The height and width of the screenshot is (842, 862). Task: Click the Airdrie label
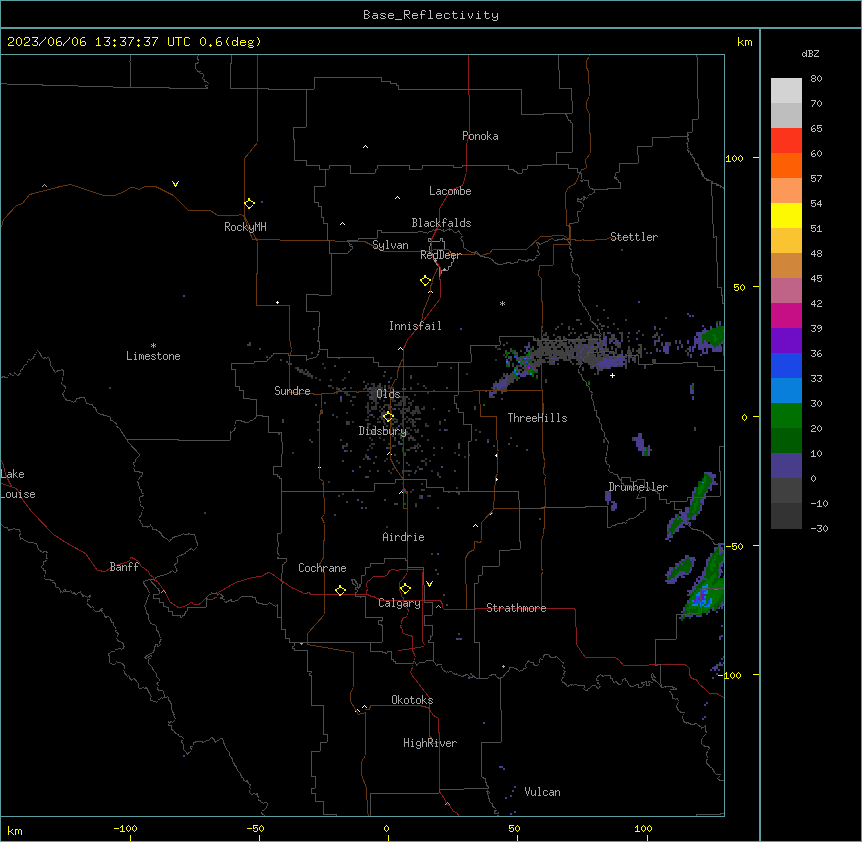tap(404, 537)
